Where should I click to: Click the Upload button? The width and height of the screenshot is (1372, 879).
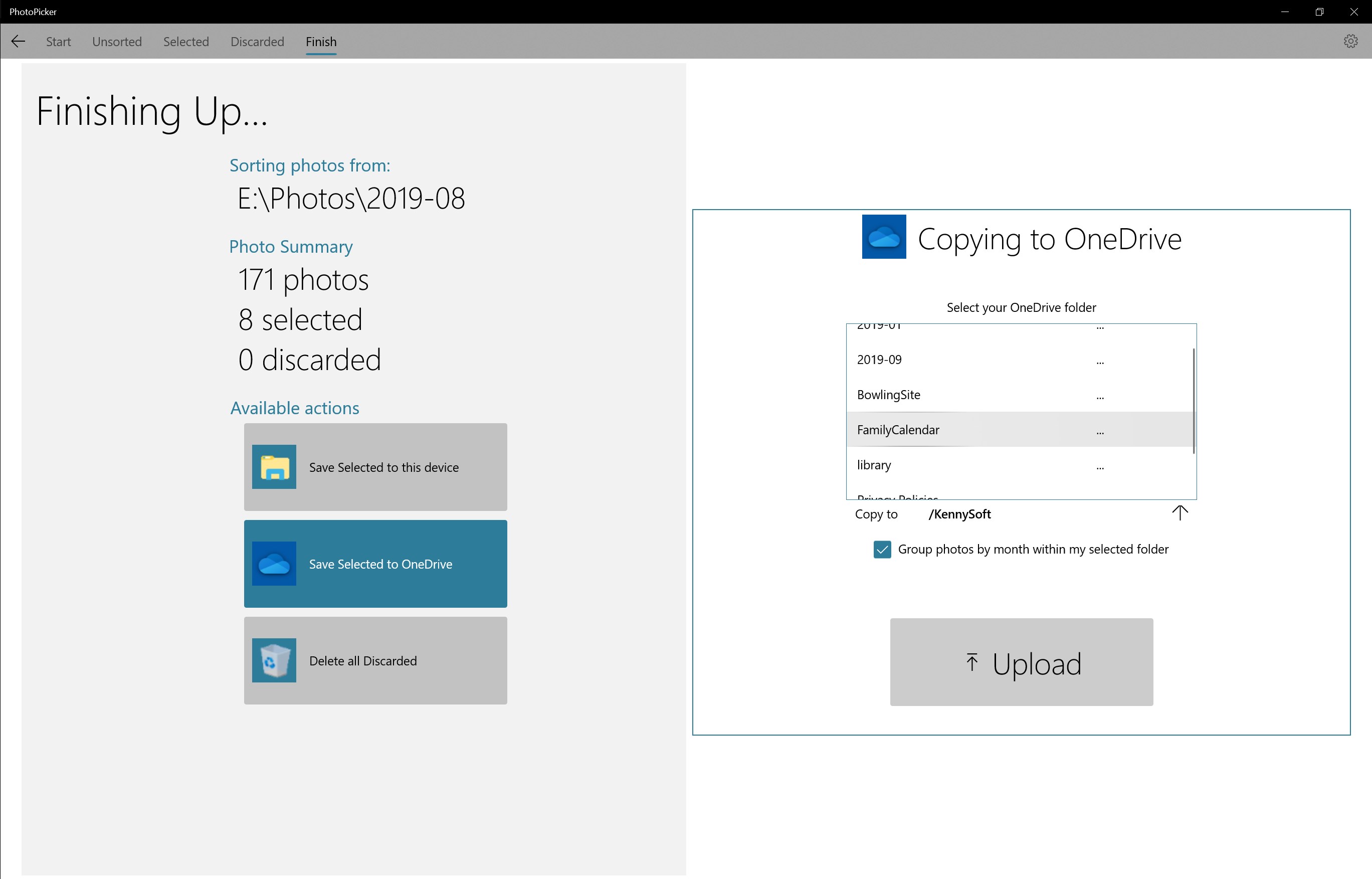(x=1021, y=662)
